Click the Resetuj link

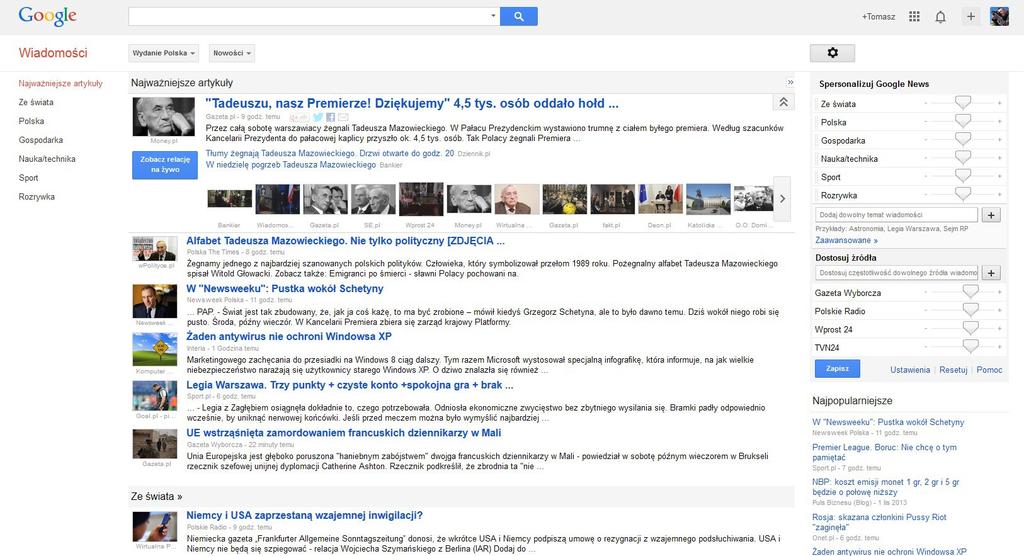click(x=953, y=370)
